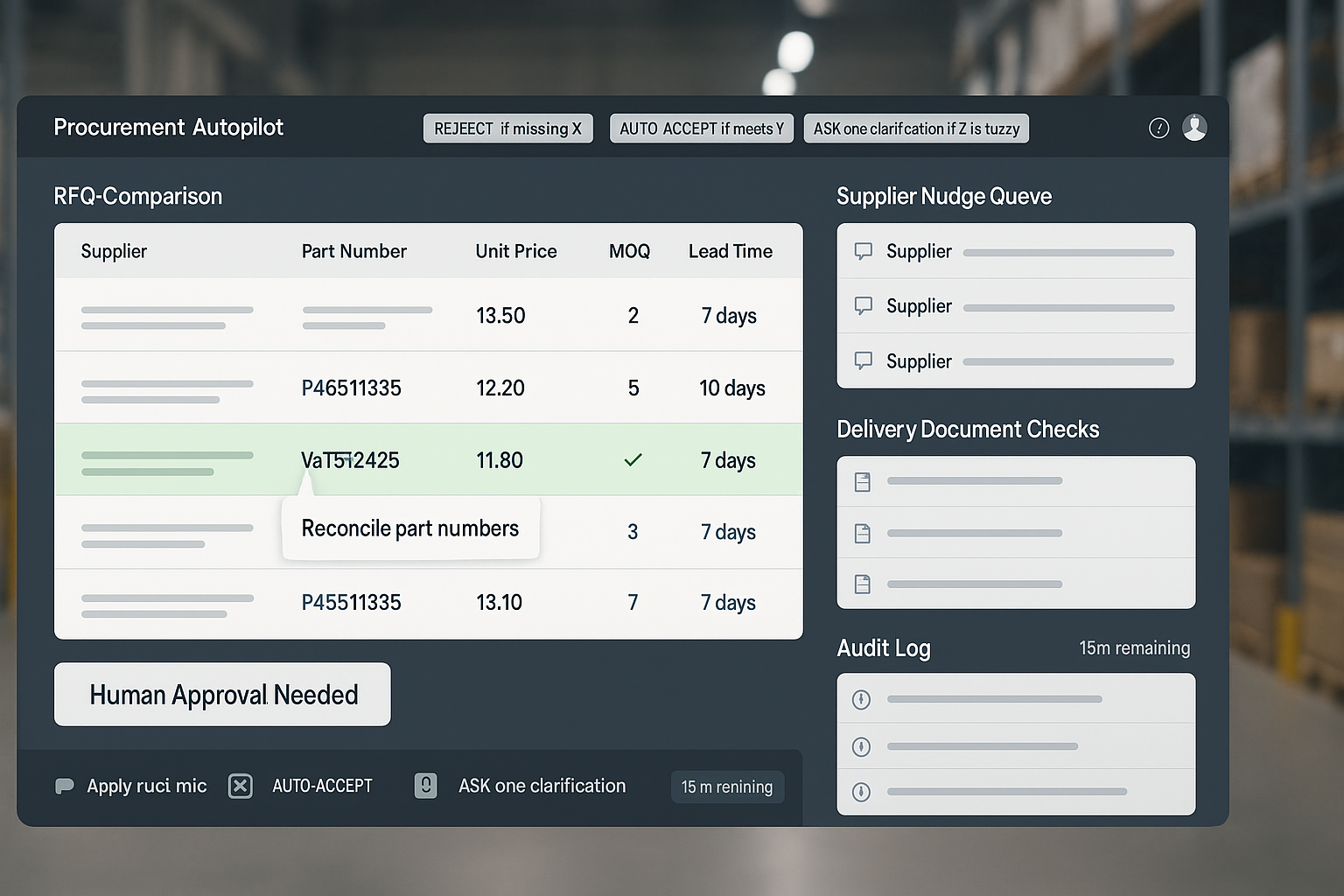Select the ASK one clarification rule chip

coord(916,129)
